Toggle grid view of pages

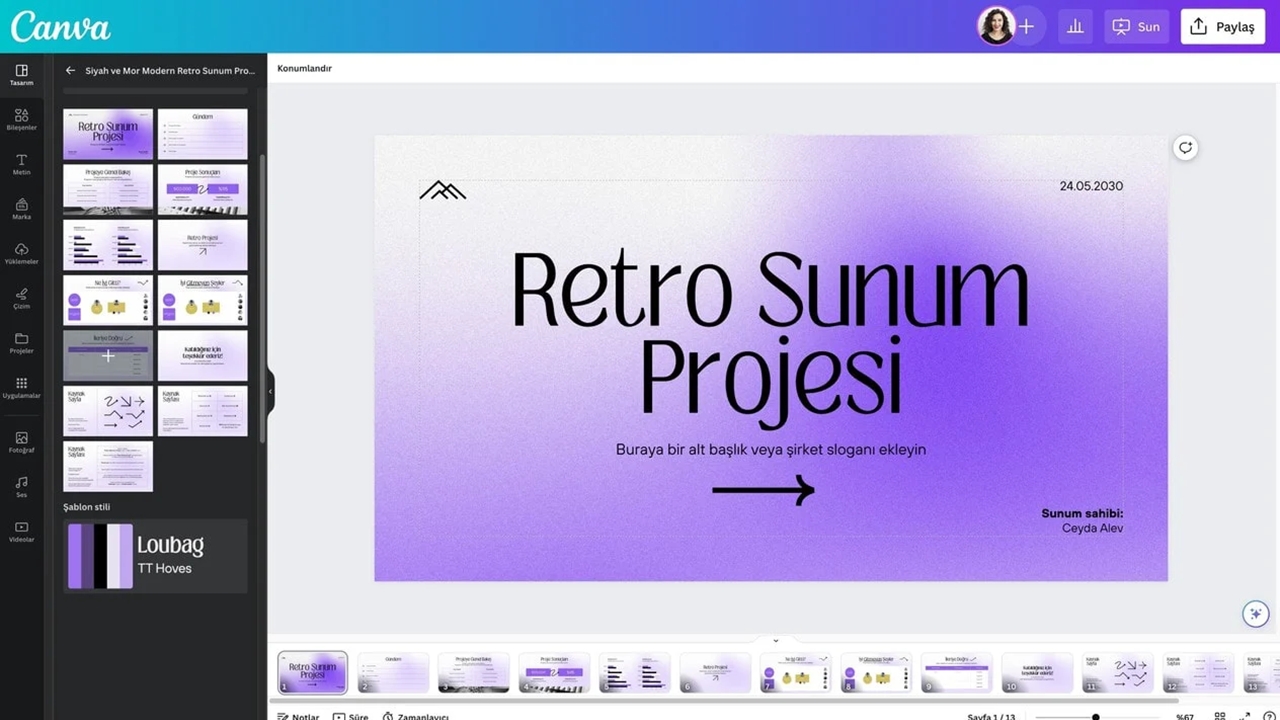click(x=1219, y=716)
